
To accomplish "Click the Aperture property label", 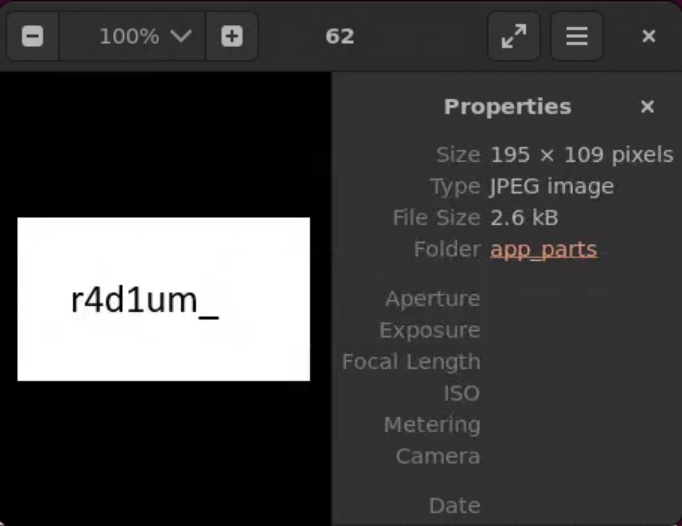I will pos(433,299).
